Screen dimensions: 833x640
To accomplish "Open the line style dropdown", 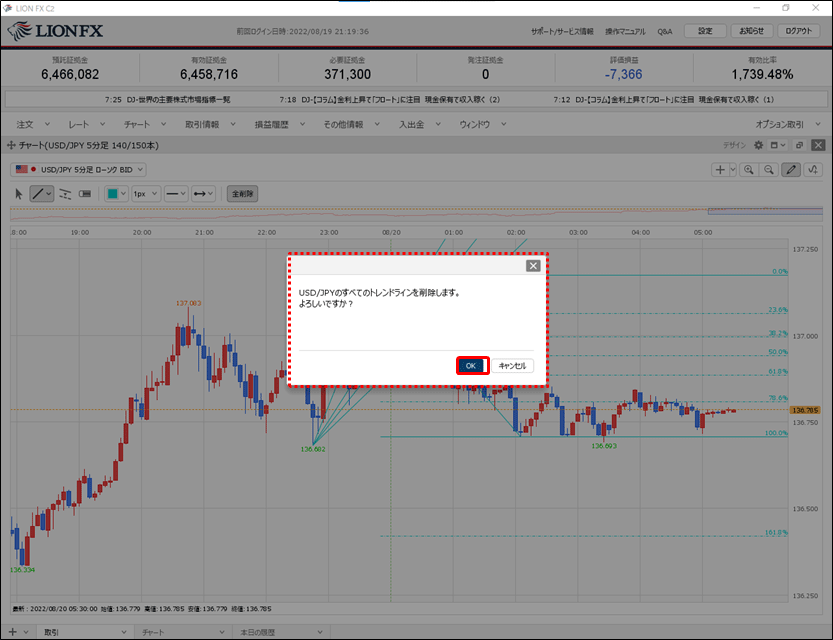I will (x=175, y=194).
